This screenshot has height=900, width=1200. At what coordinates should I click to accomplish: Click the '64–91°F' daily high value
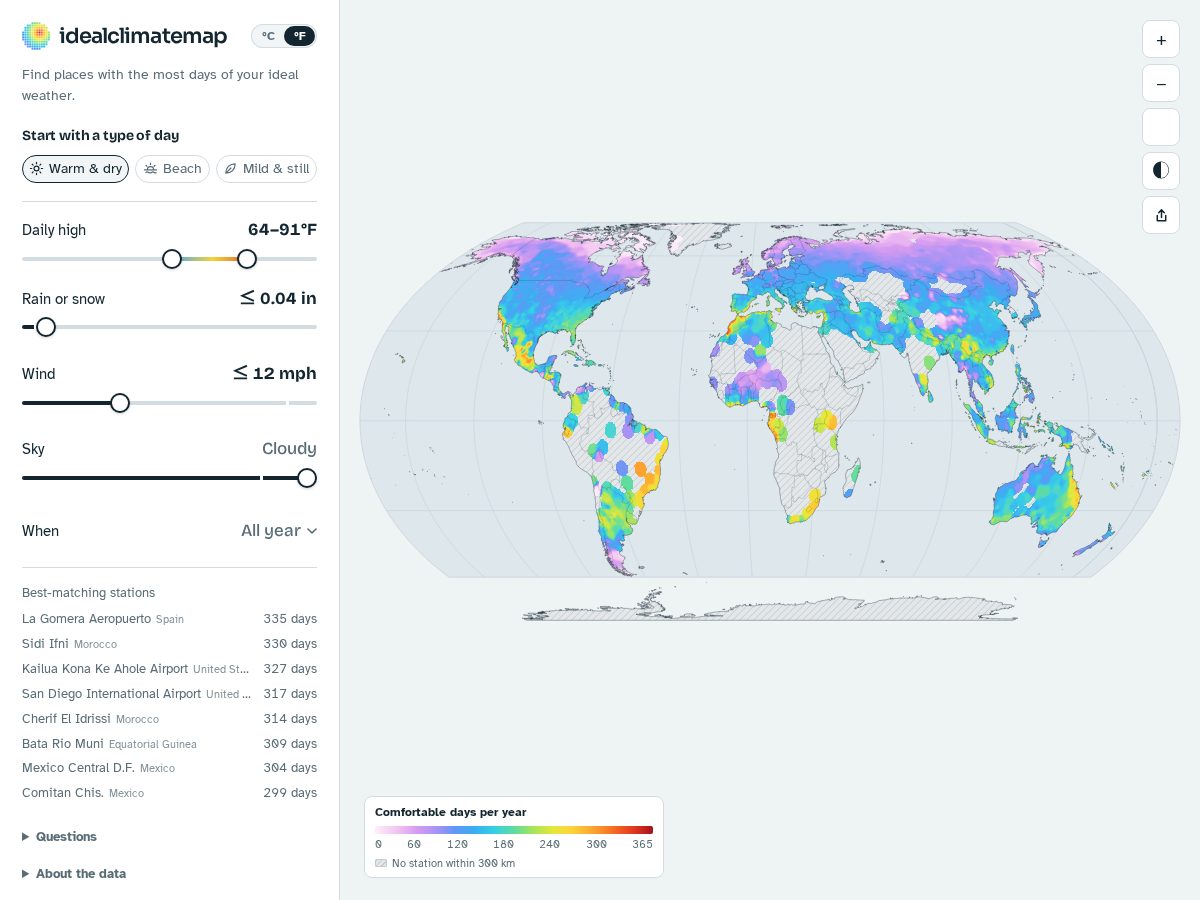[282, 230]
